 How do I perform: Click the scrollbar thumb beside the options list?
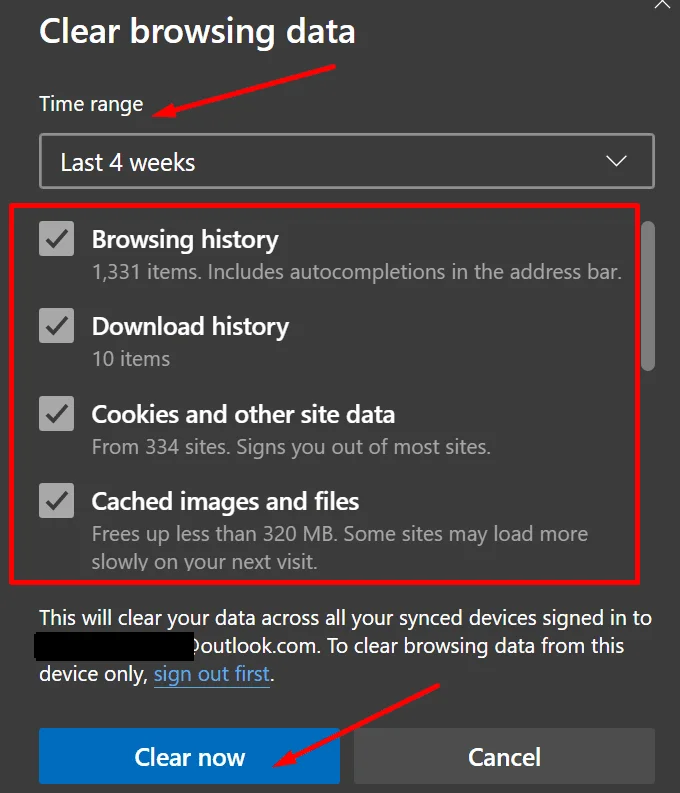[x=648, y=296]
